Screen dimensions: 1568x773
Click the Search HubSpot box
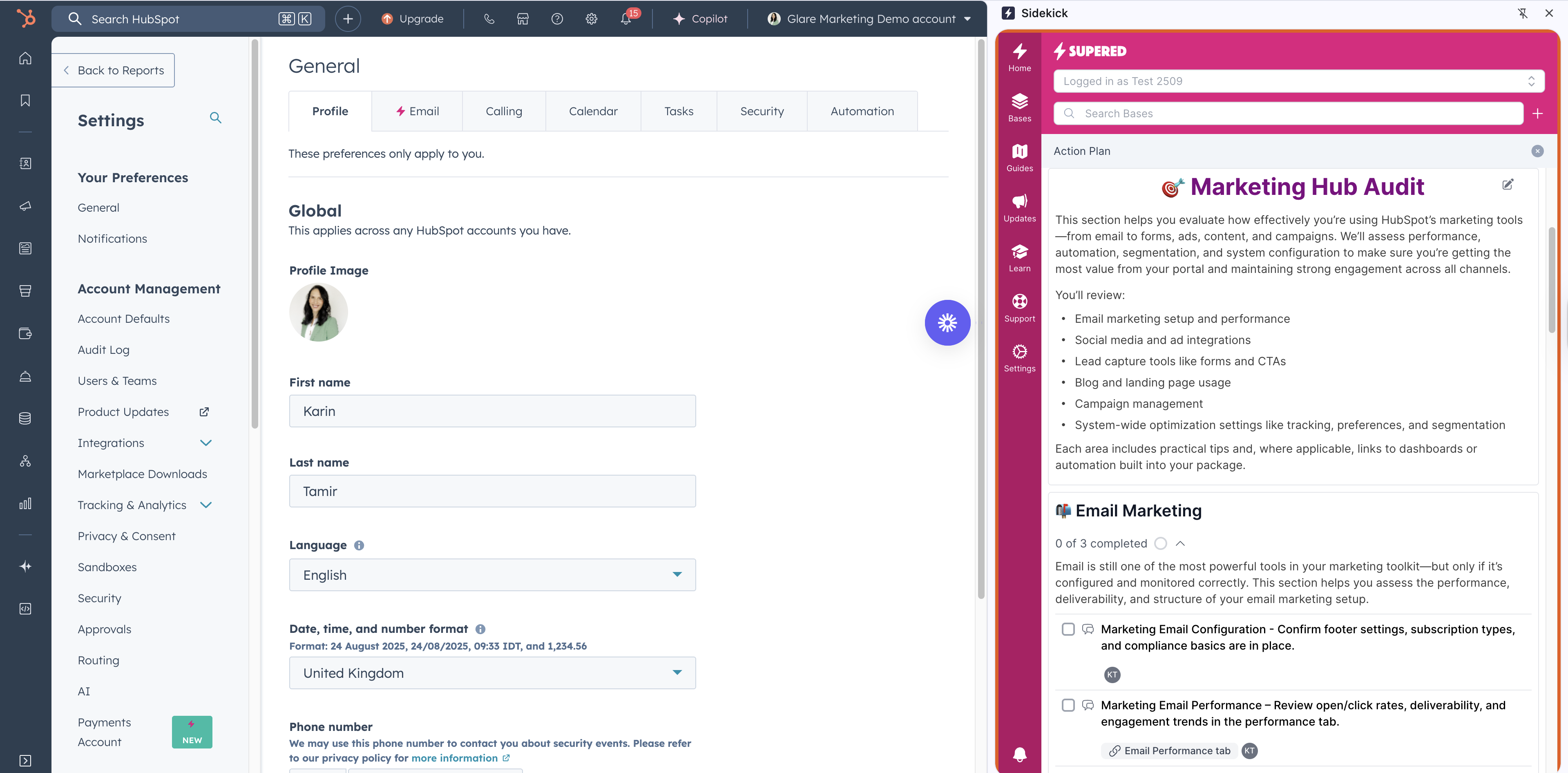coord(189,19)
